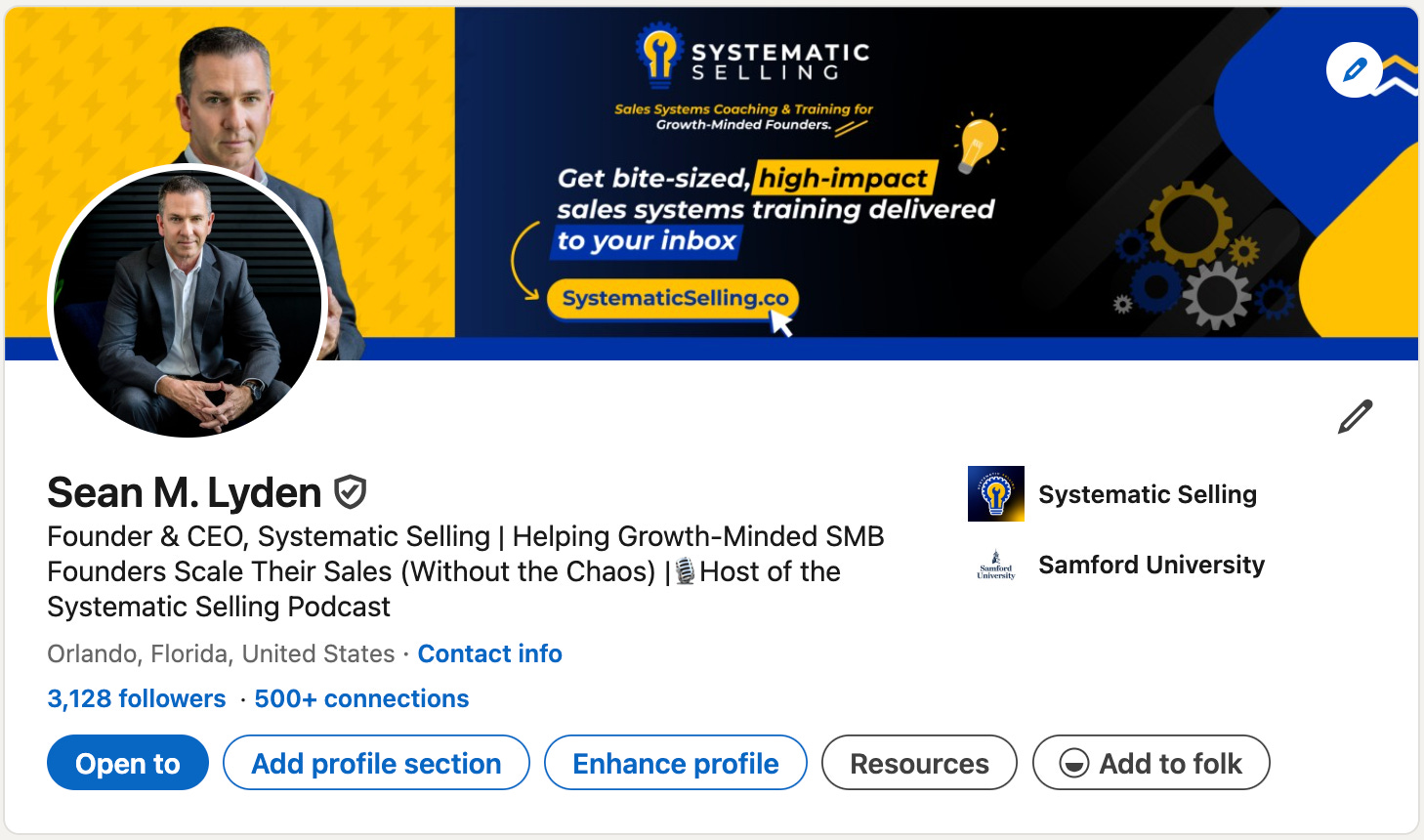1424x840 pixels.
Task: Click the Open to button
Action: pos(128,763)
